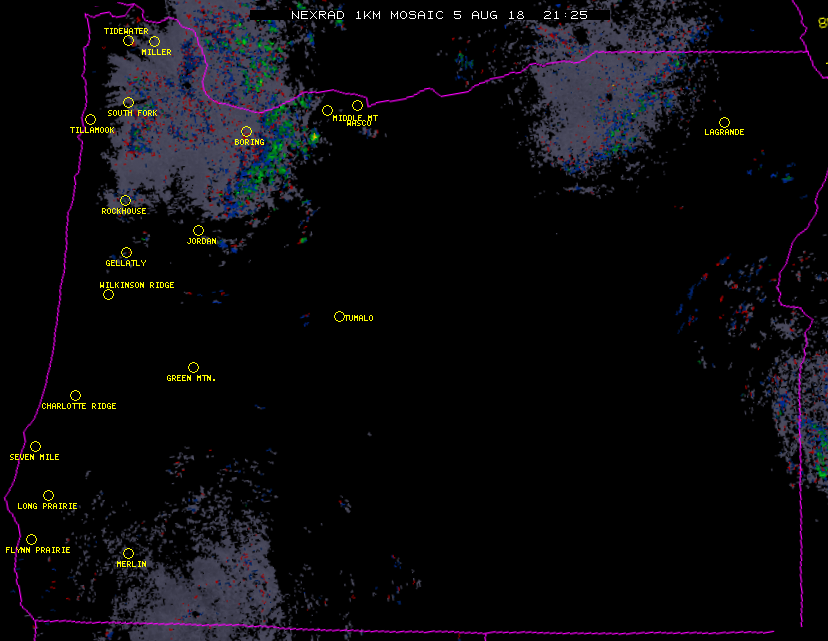Select the Tillamook station circle
The height and width of the screenshot is (641, 828).
tap(90, 119)
